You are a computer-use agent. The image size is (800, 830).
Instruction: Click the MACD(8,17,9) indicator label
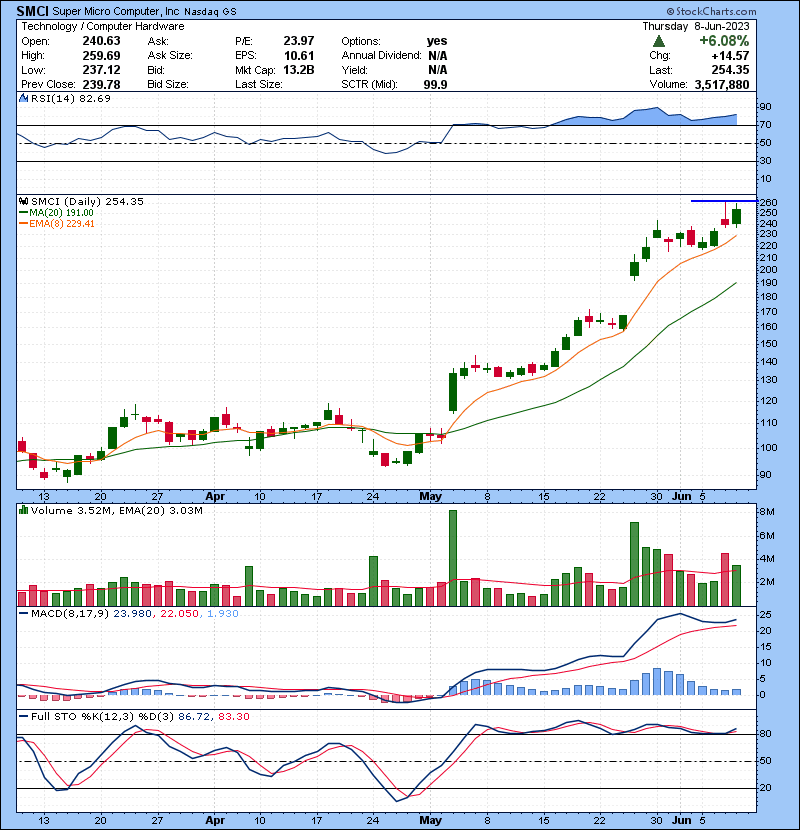pos(70,614)
